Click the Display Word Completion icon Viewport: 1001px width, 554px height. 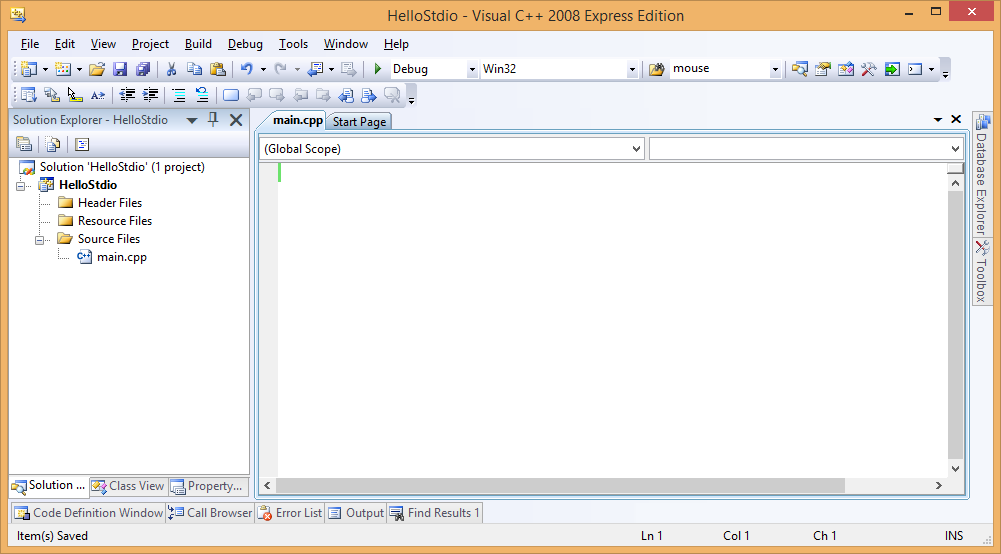(98, 95)
